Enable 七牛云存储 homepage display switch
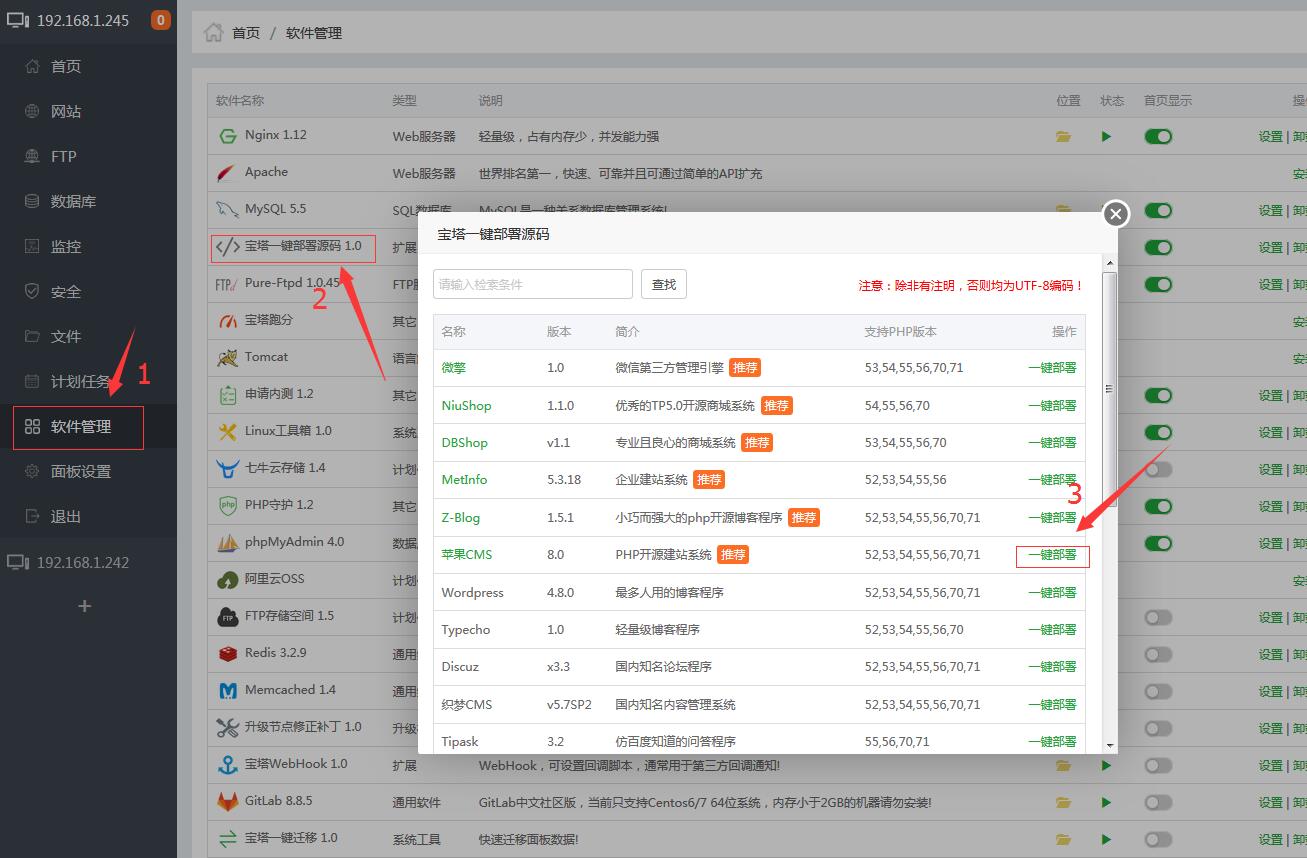The height and width of the screenshot is (858, 1307). coord(1158,470)
